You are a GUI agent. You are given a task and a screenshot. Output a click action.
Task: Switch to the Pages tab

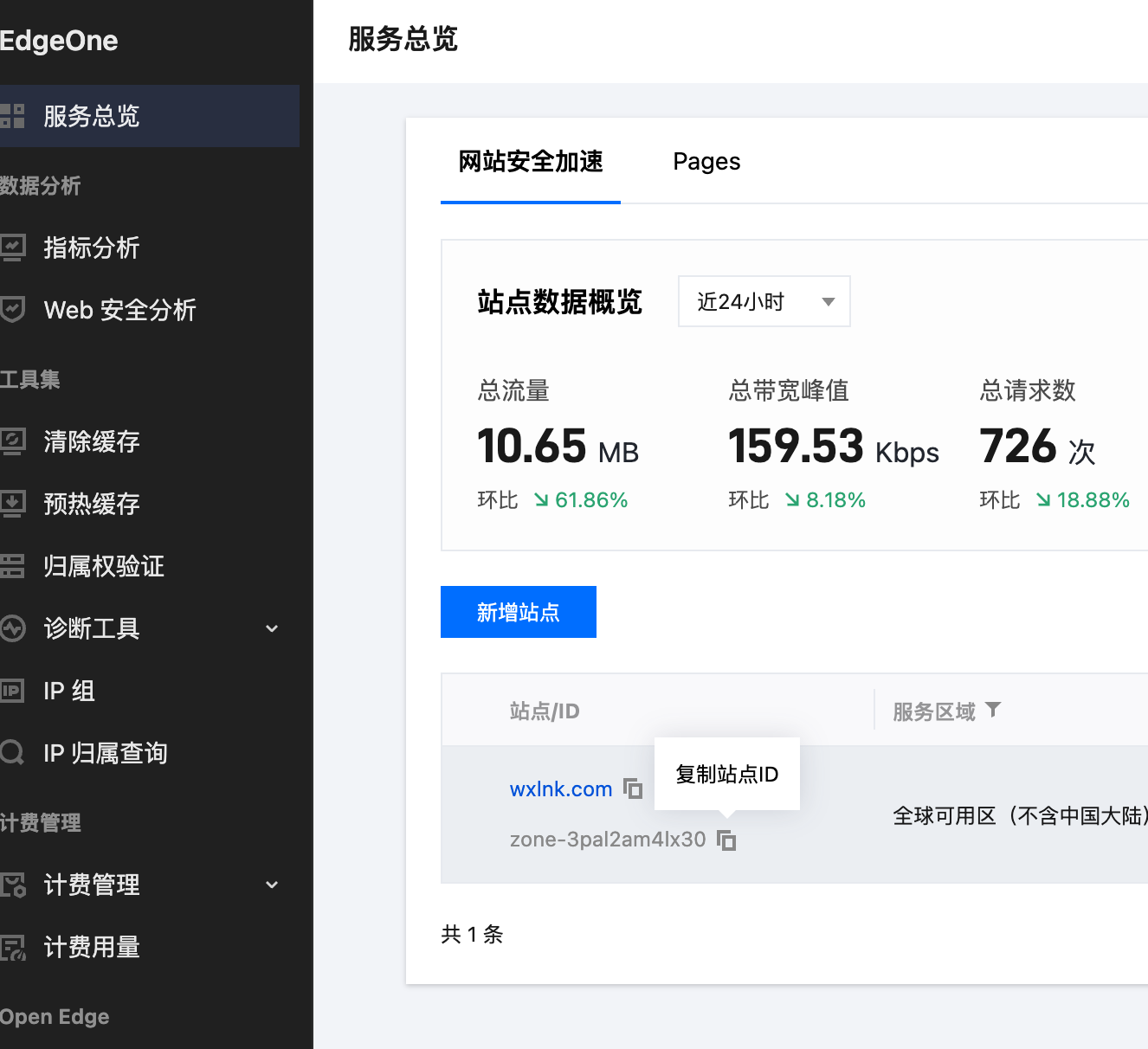coord(706,162)
